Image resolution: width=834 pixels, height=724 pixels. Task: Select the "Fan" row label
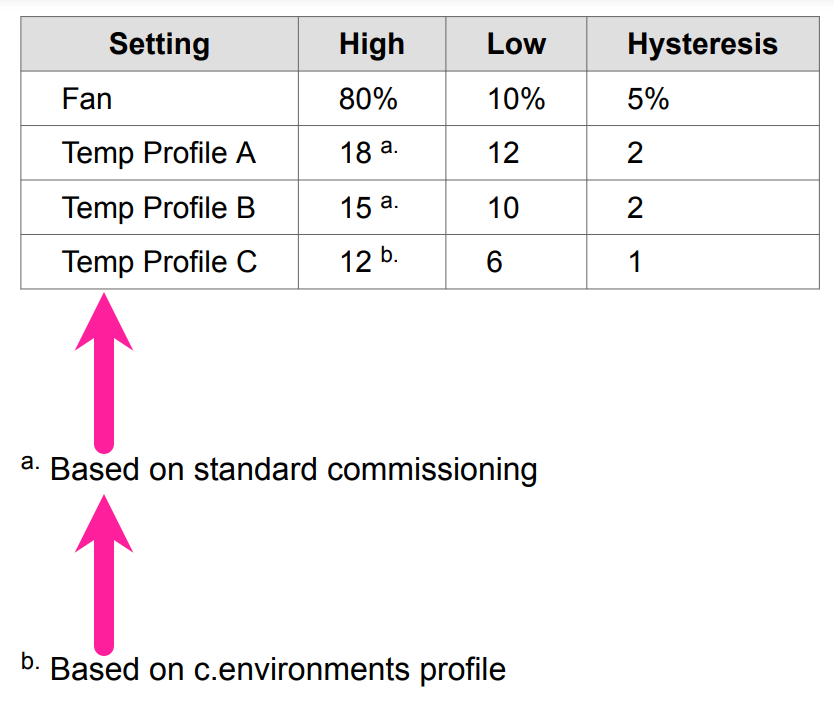click(x=87, y=99)
